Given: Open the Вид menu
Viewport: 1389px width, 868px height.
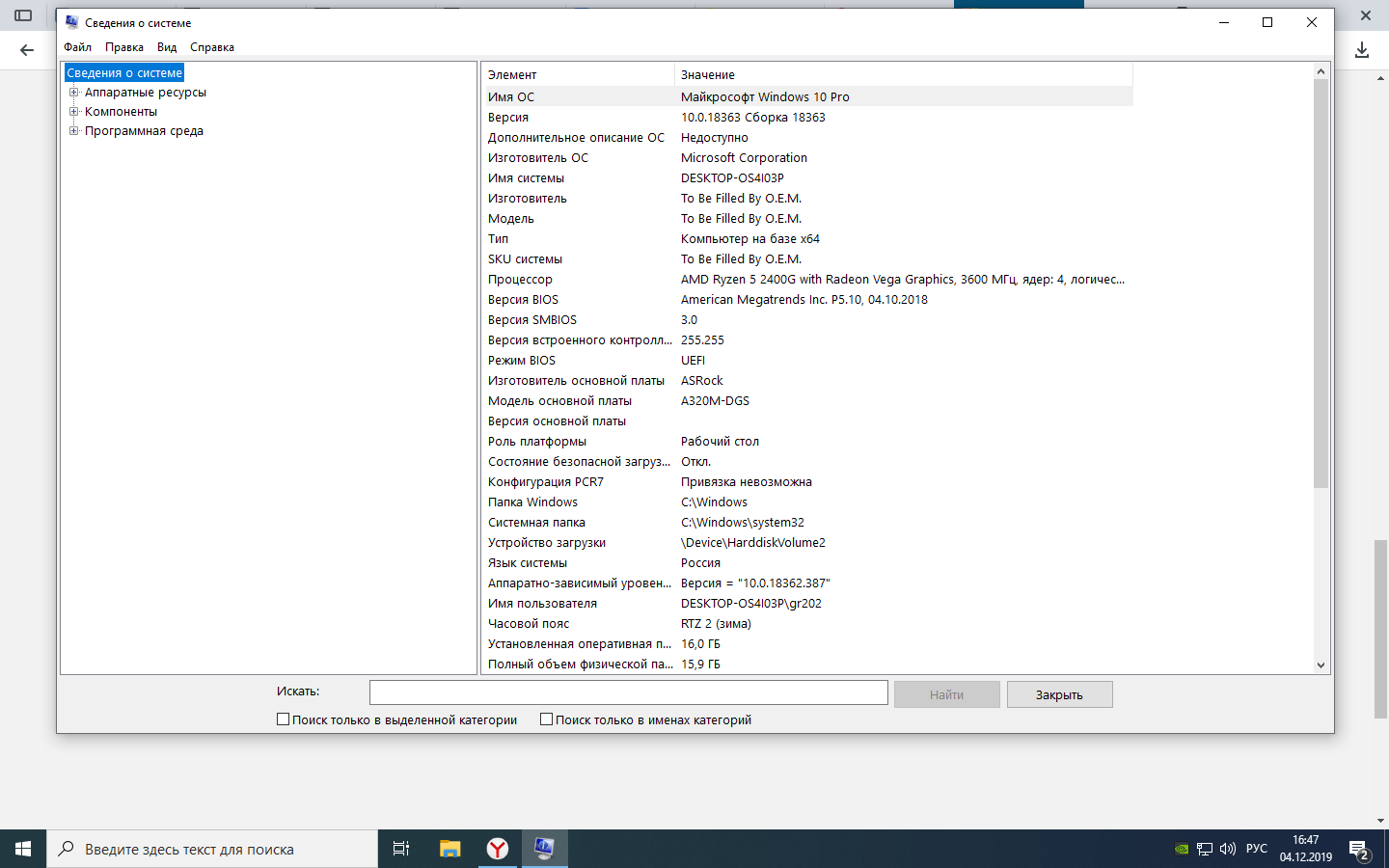Looking at the screenshot, I should [167, 47].
